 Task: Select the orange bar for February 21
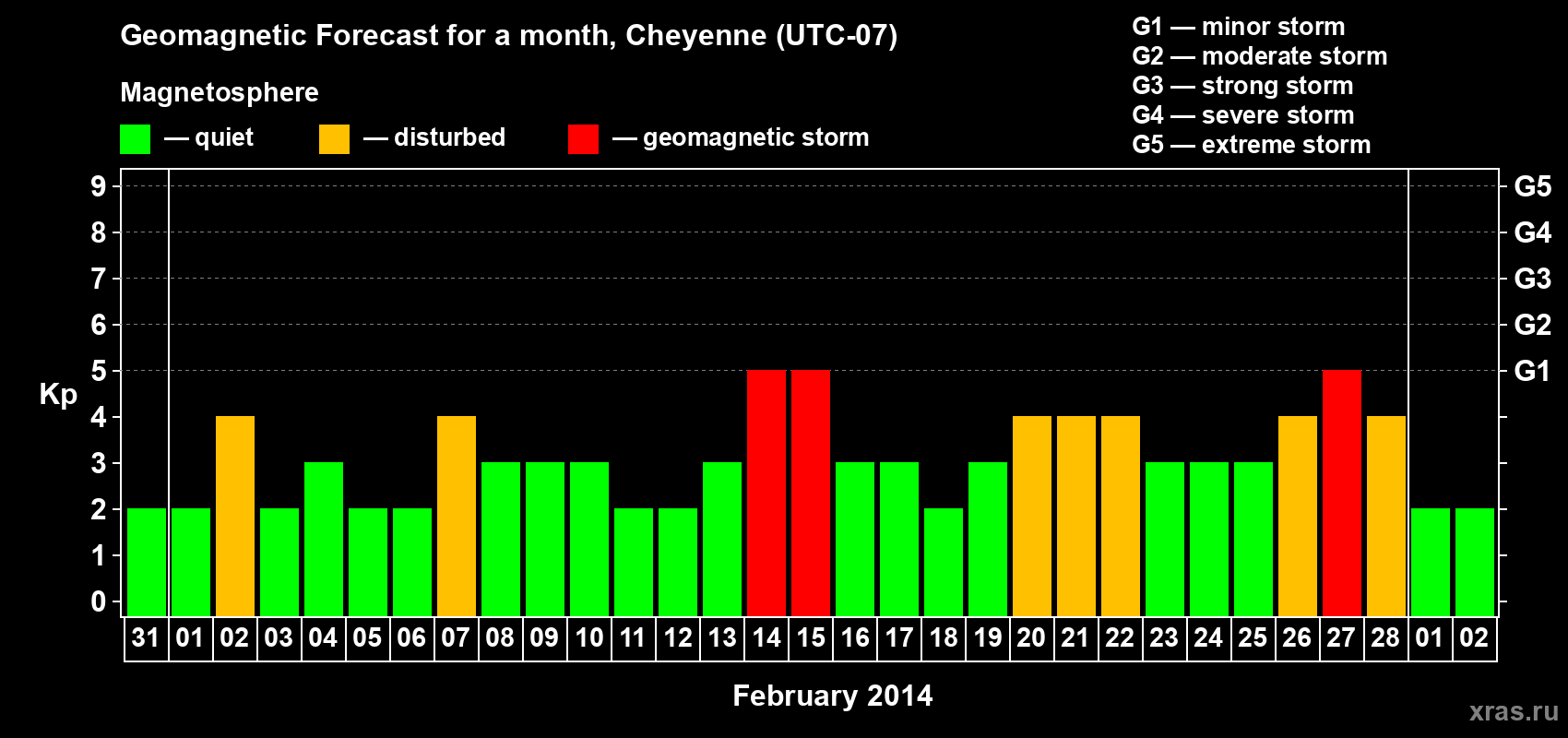(1076, 516)
